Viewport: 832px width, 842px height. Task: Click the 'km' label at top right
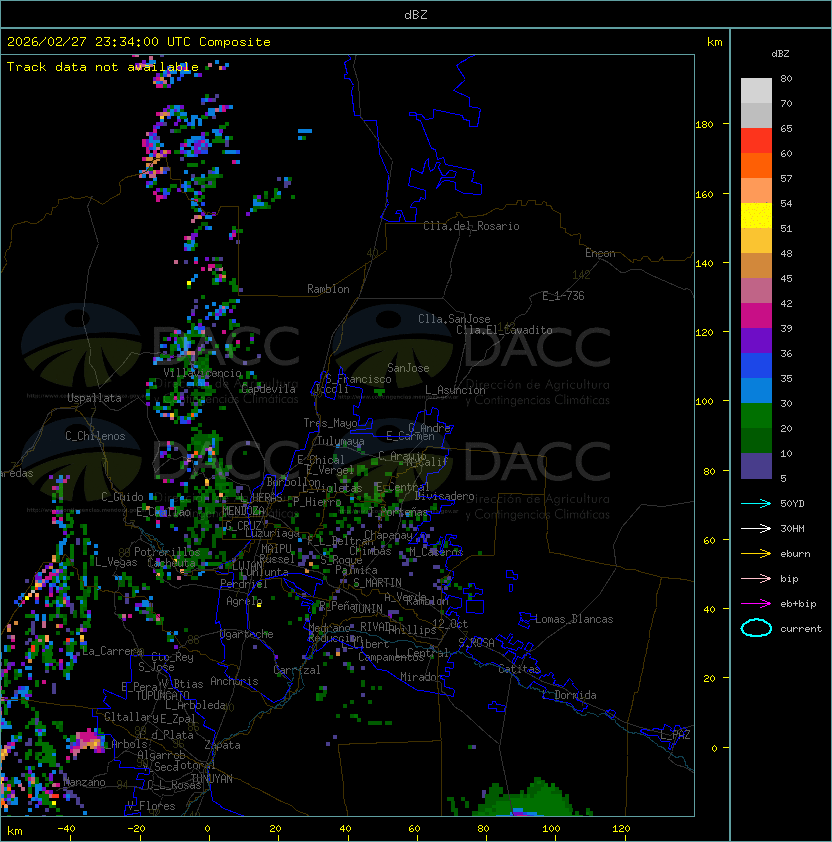[714, 42]
